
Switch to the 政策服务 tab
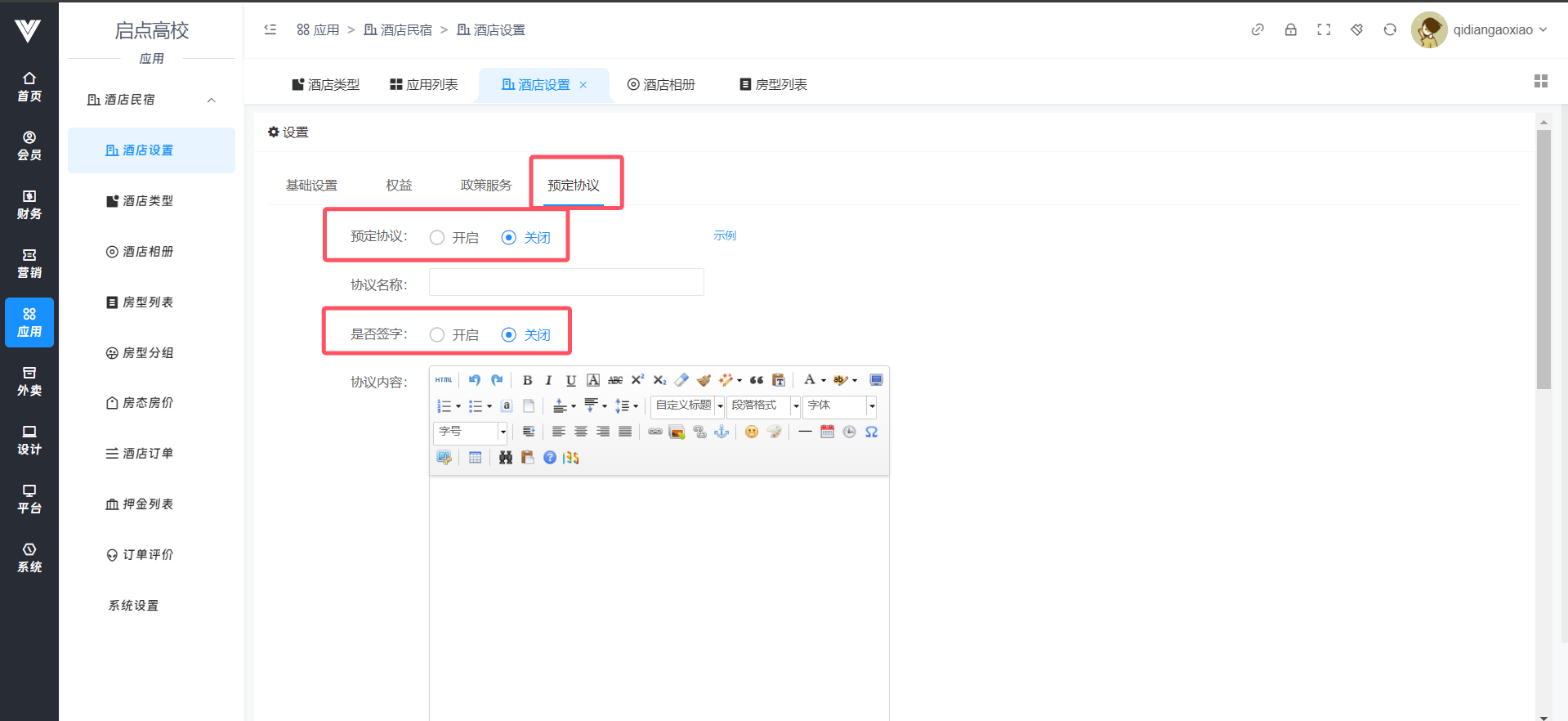tap(485, 186)
